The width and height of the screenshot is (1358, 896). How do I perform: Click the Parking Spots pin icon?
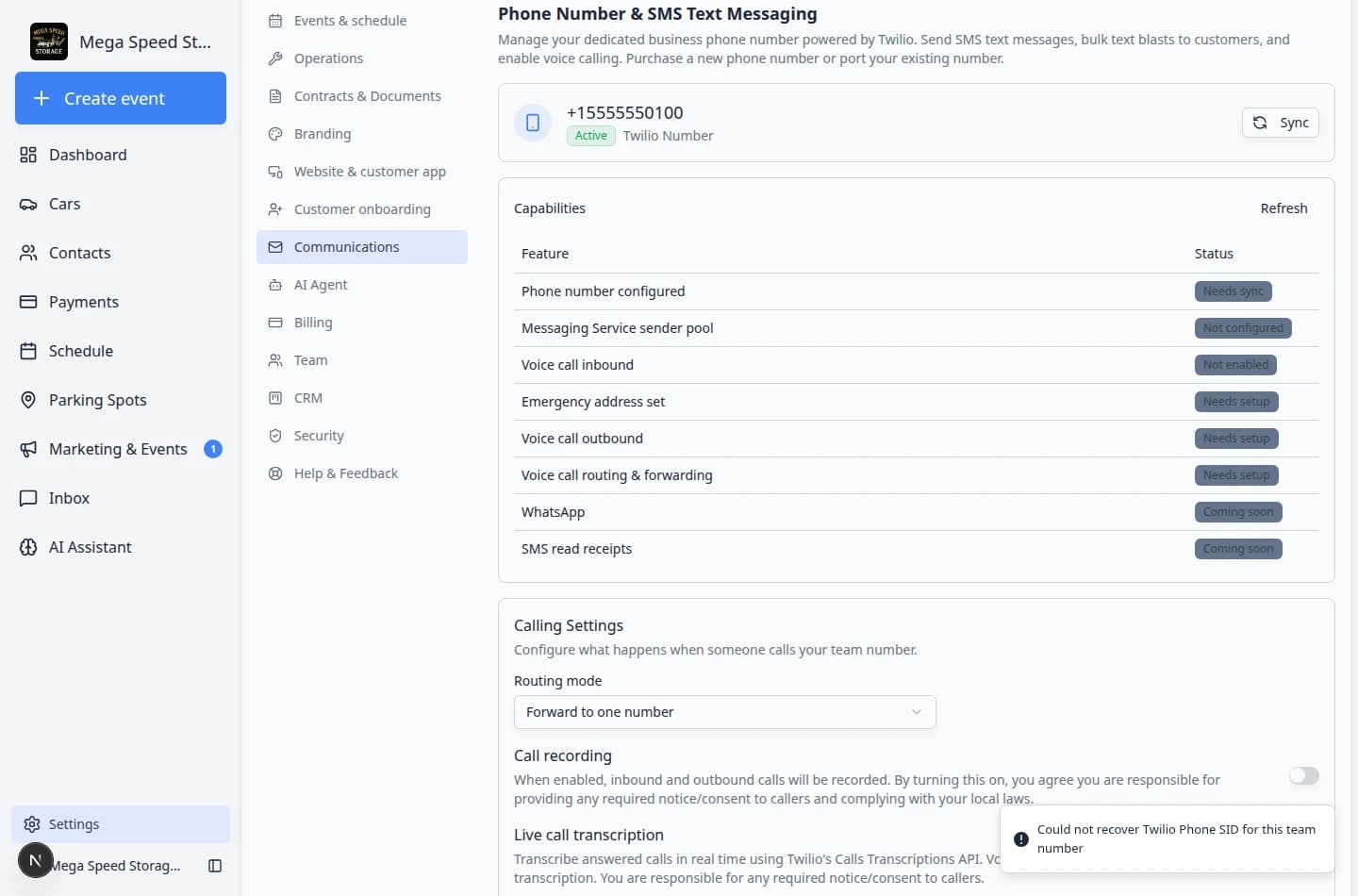[x=28, y=400]
